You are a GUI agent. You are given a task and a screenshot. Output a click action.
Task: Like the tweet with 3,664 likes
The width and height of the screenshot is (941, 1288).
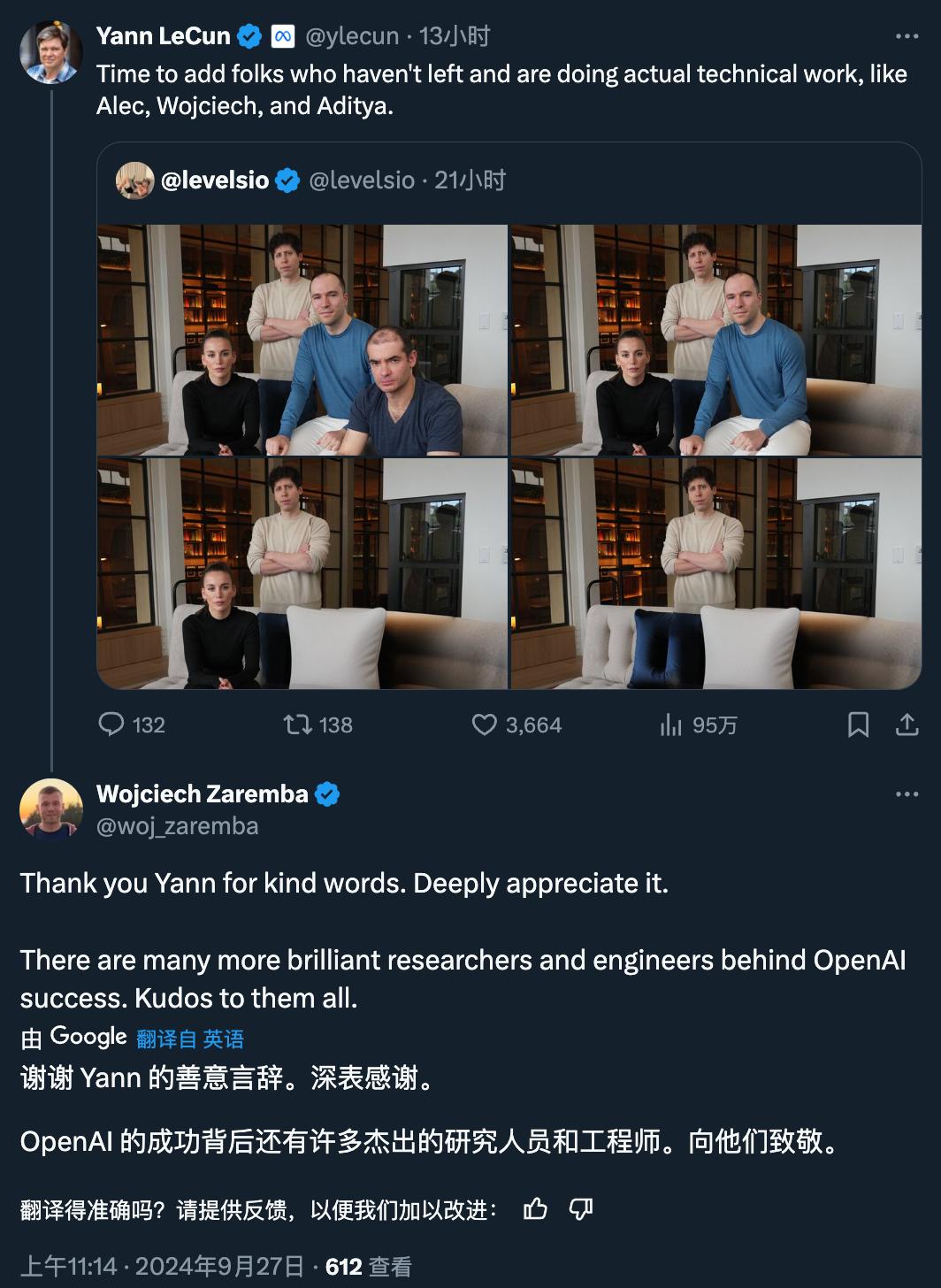(x=485, y=725)
